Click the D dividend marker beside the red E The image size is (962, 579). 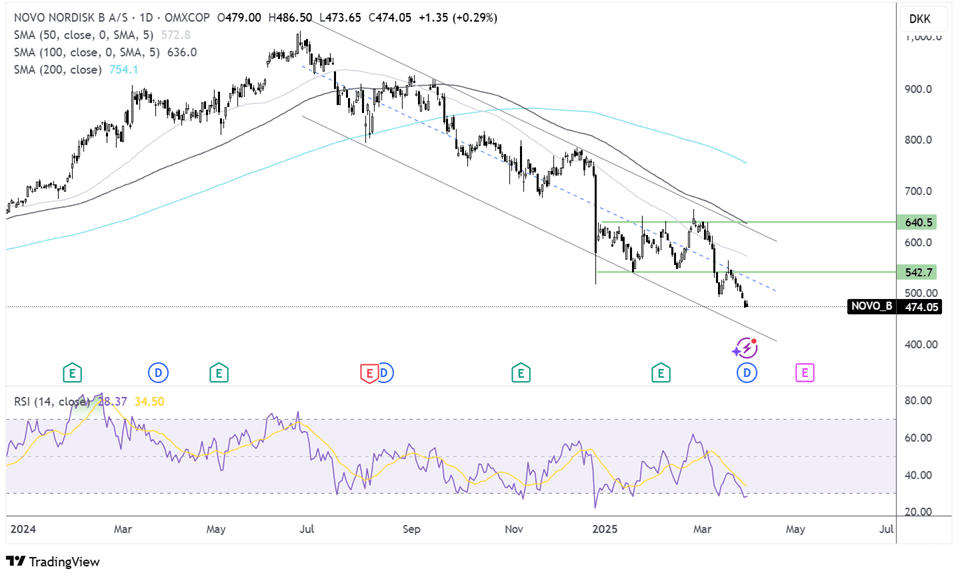[386, 372]
